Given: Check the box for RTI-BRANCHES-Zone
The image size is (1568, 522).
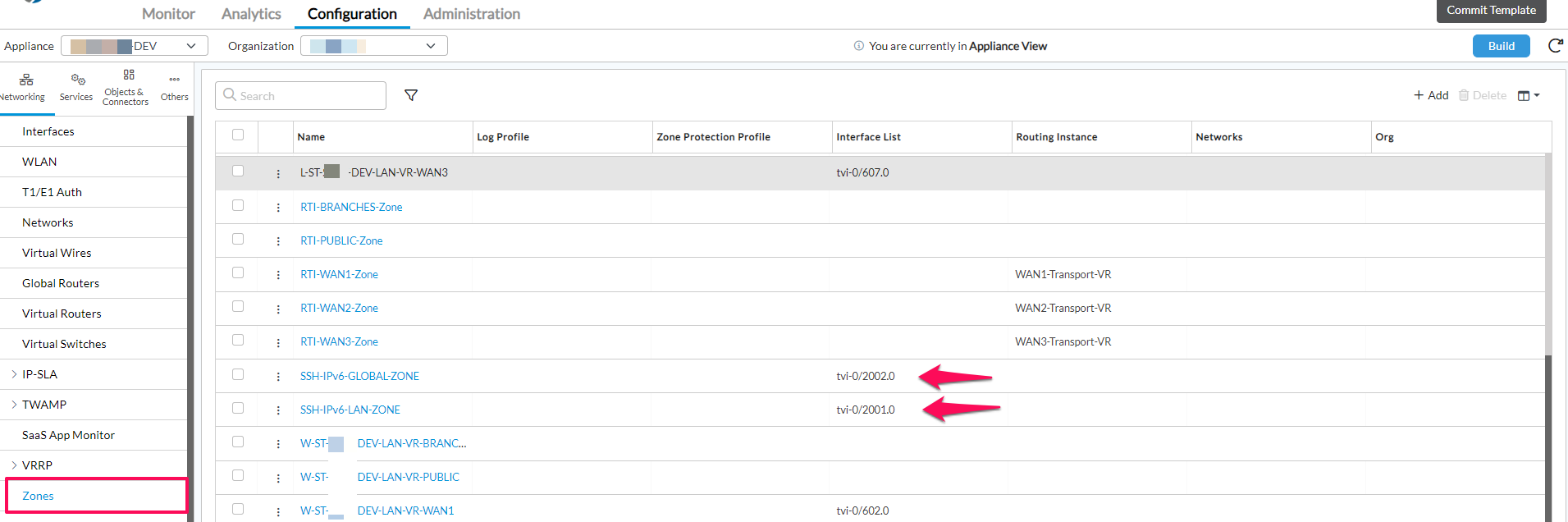Looking at the screenshot, I should tap(238, 205).
